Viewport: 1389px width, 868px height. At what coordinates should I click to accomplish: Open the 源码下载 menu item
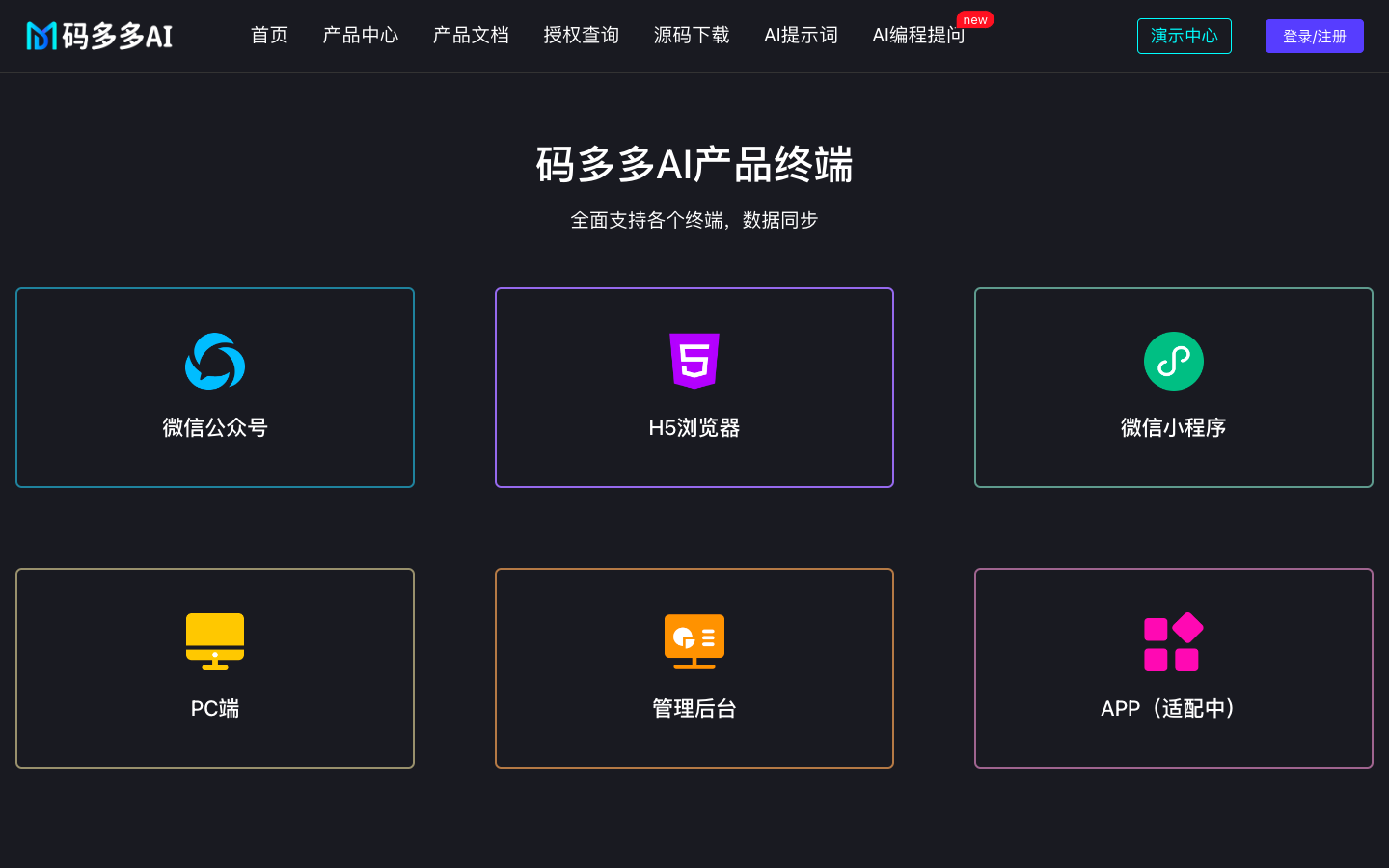pos(692,35)
